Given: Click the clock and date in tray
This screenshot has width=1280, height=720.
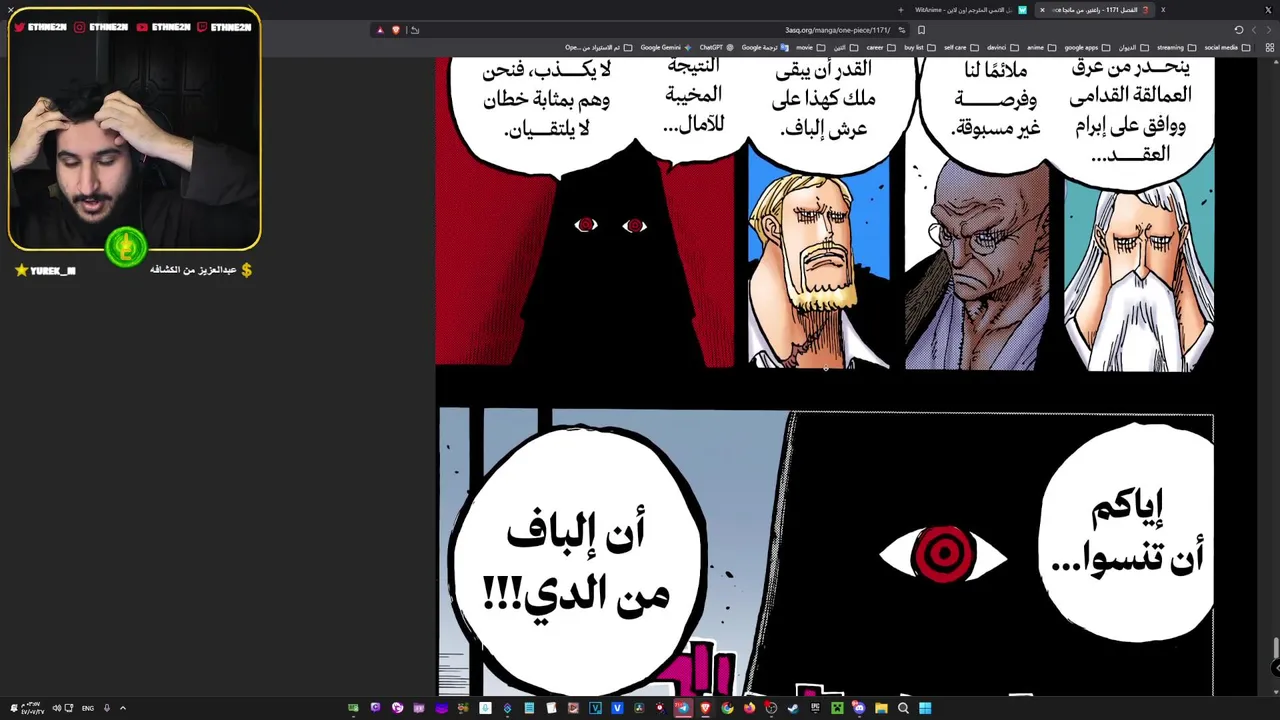Looking at the screenshot, I should click(34, 708).
